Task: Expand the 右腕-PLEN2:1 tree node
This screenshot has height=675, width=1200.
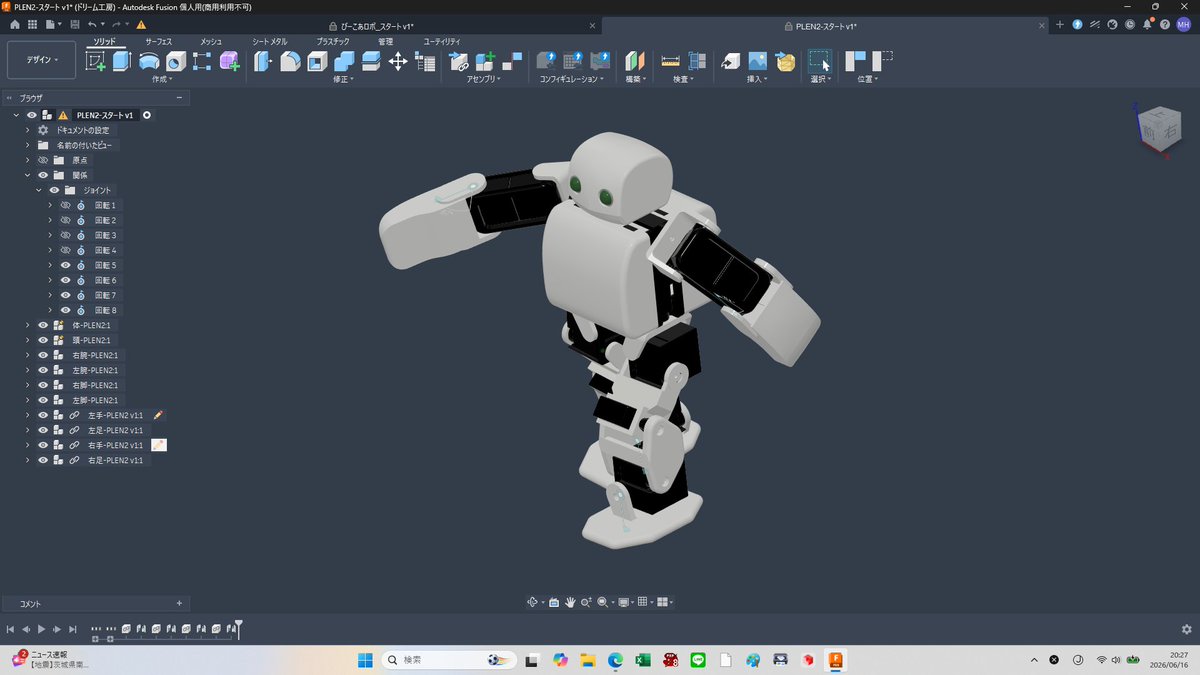Action: [x=28, y=355]
